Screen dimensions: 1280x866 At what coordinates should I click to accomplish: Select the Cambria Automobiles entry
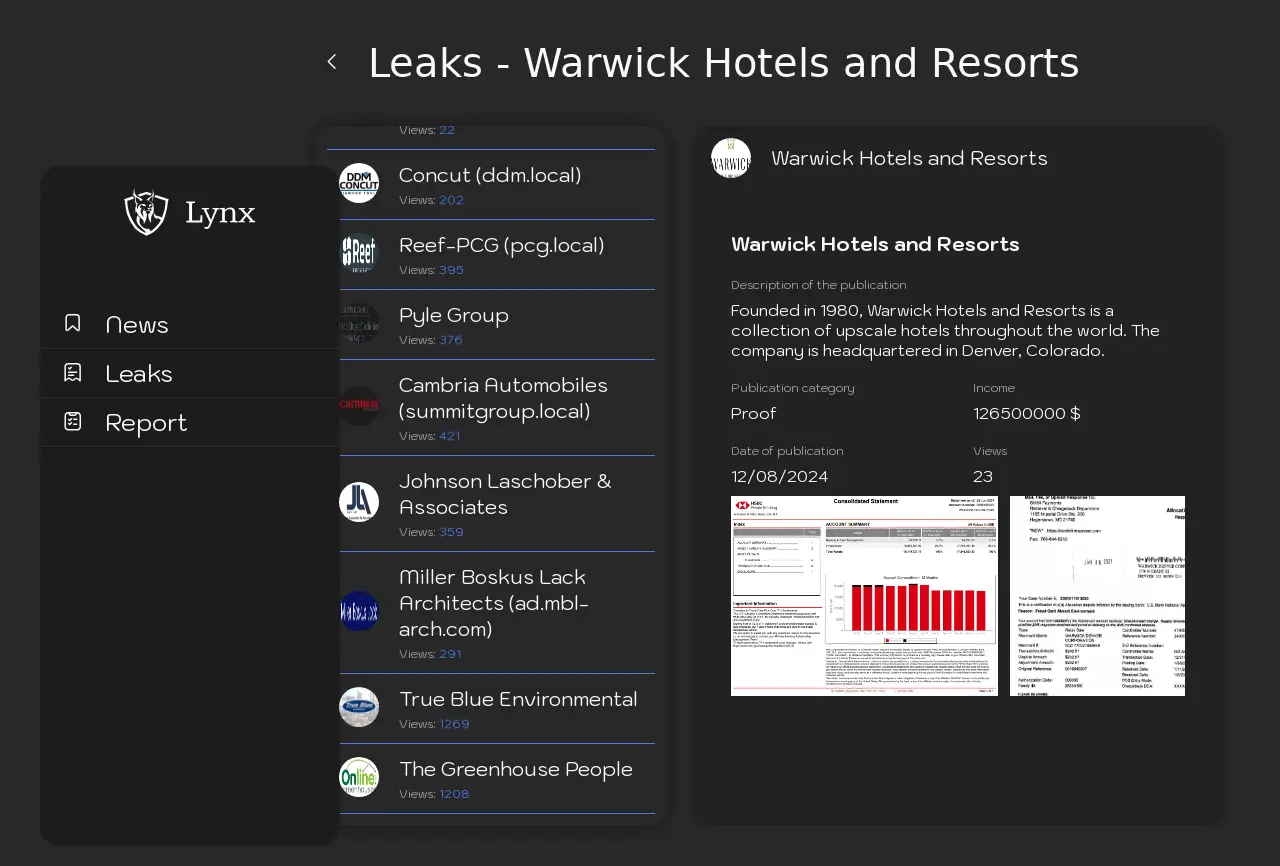pos(503,398)
